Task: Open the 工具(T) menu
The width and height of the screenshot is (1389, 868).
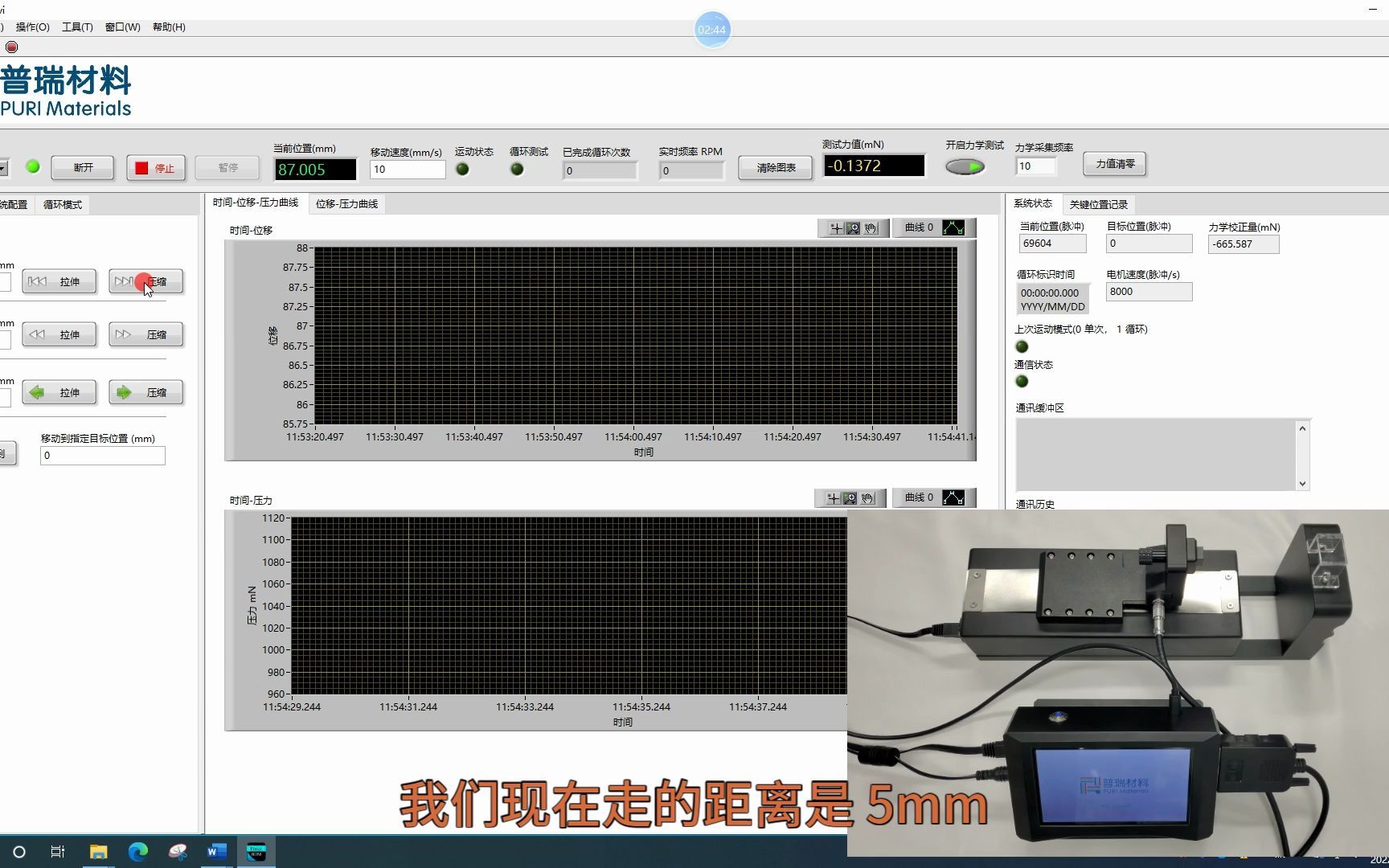Action: click(x=77, y=27)
